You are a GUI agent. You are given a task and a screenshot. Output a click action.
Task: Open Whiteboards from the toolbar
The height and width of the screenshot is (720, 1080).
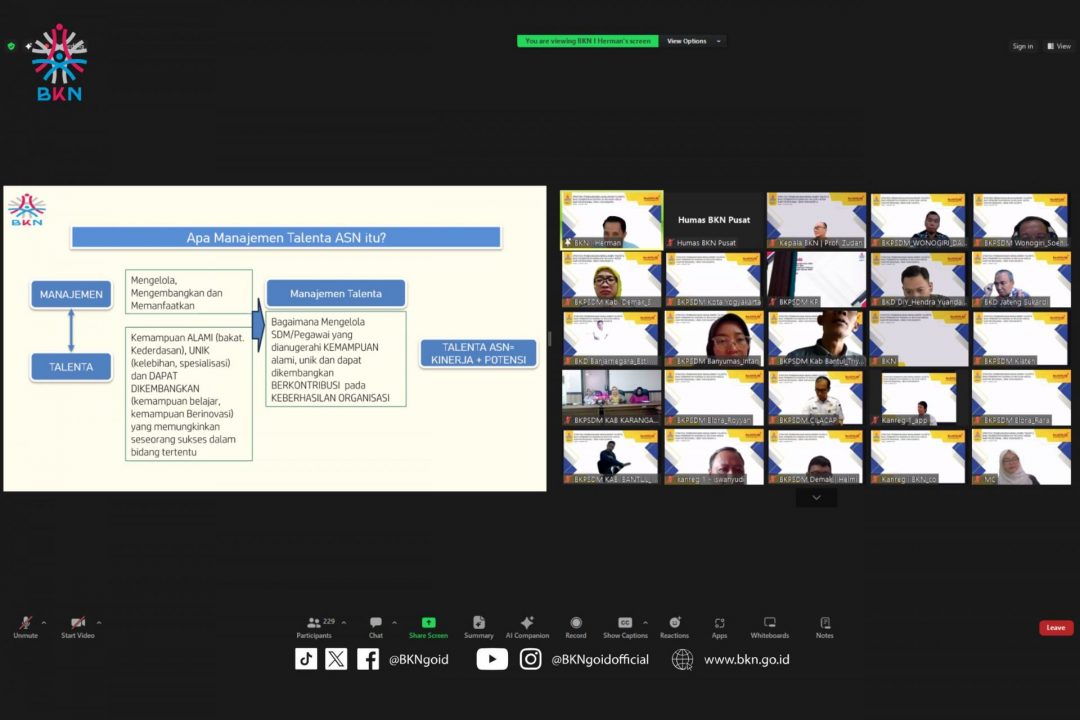coord(769,623)
